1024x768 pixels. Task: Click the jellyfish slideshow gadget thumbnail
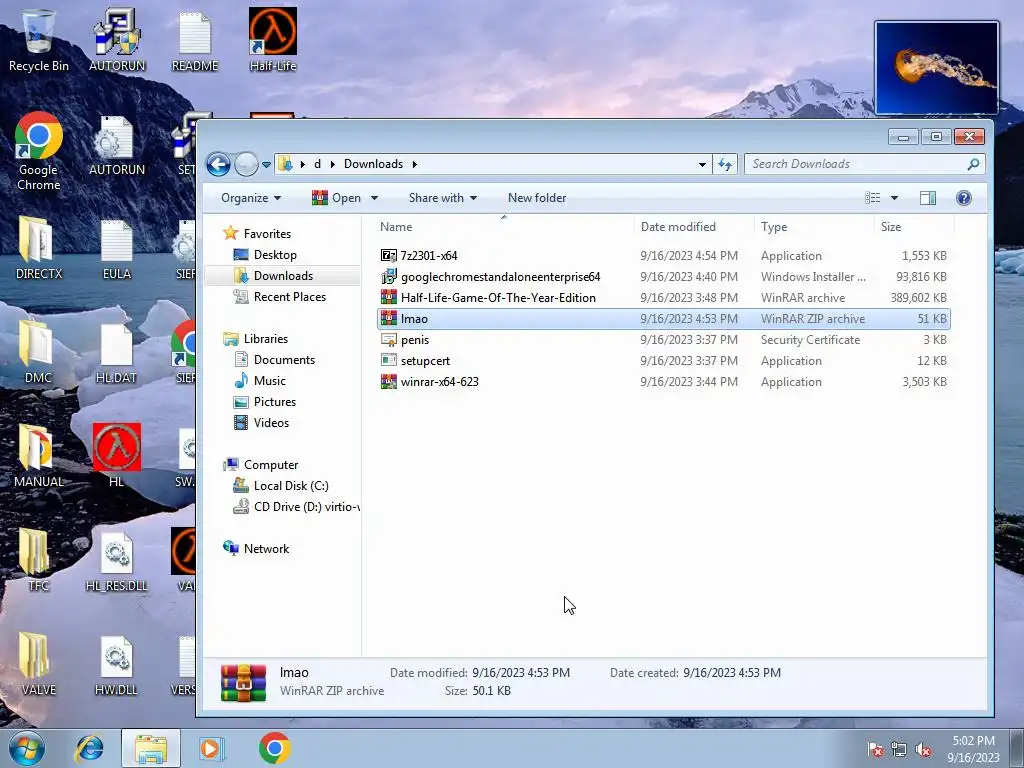pyautogui.click(x=936, y=68)
